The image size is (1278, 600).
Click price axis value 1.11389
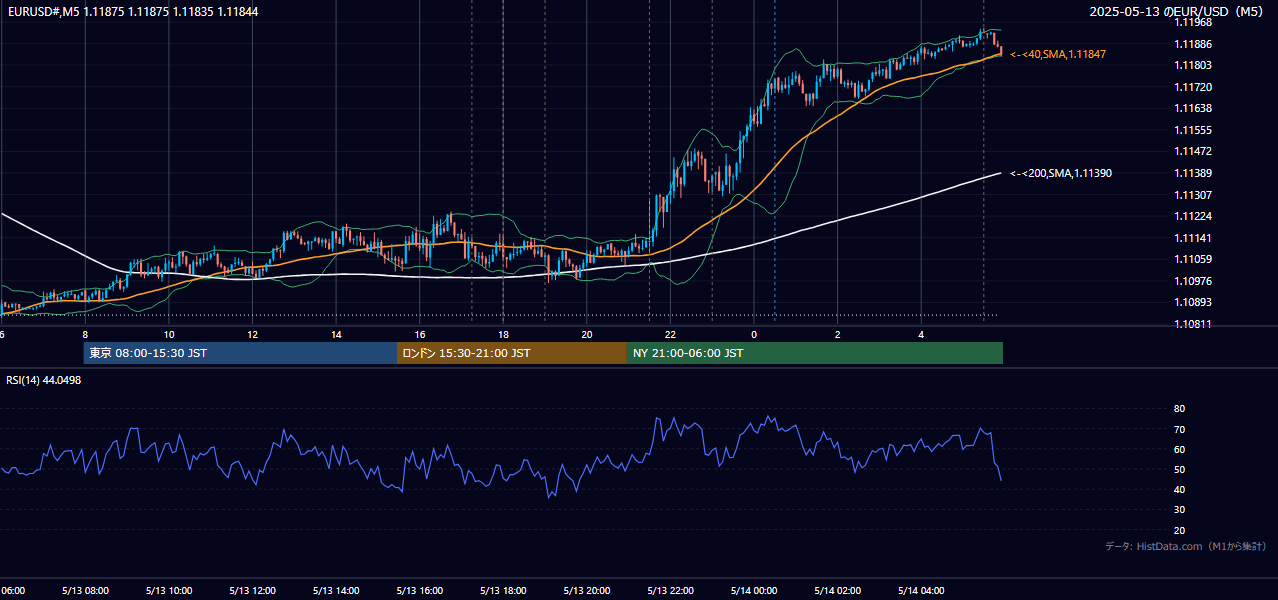pos(1193,173)
